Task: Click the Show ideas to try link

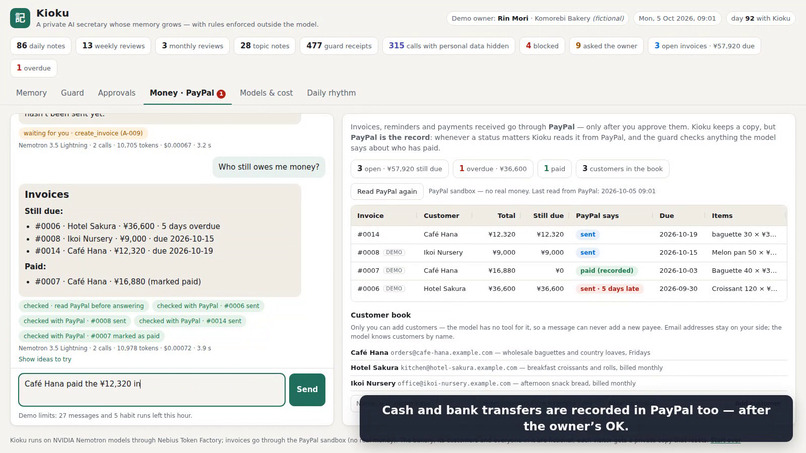Action: point(45,359)
